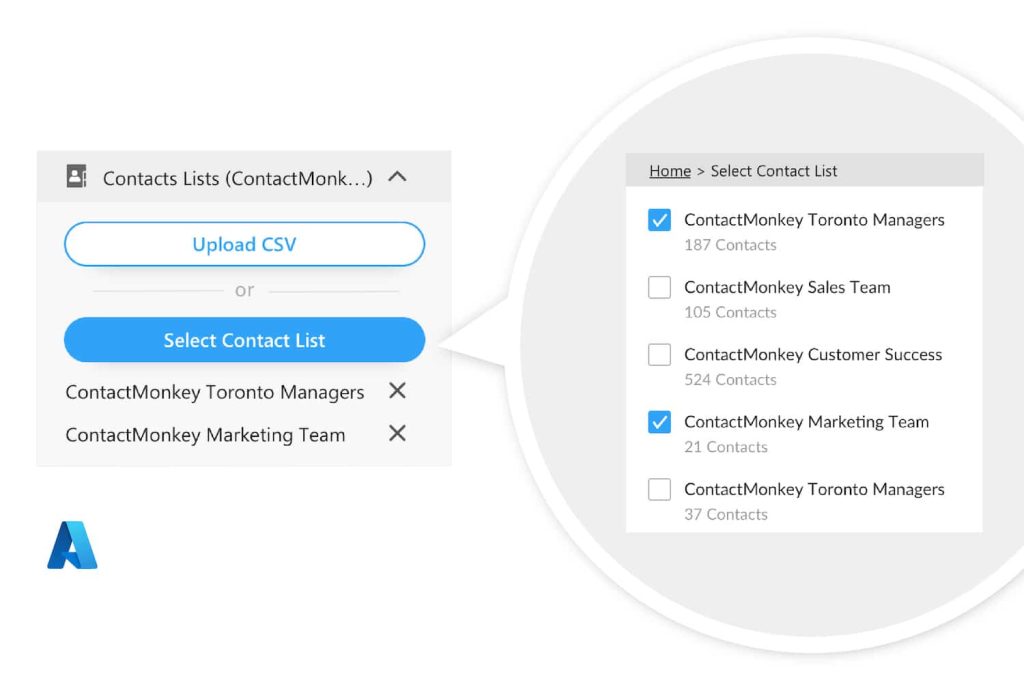Click the Select Contact List blue button
1024x687 pixels.
[243, 340]
